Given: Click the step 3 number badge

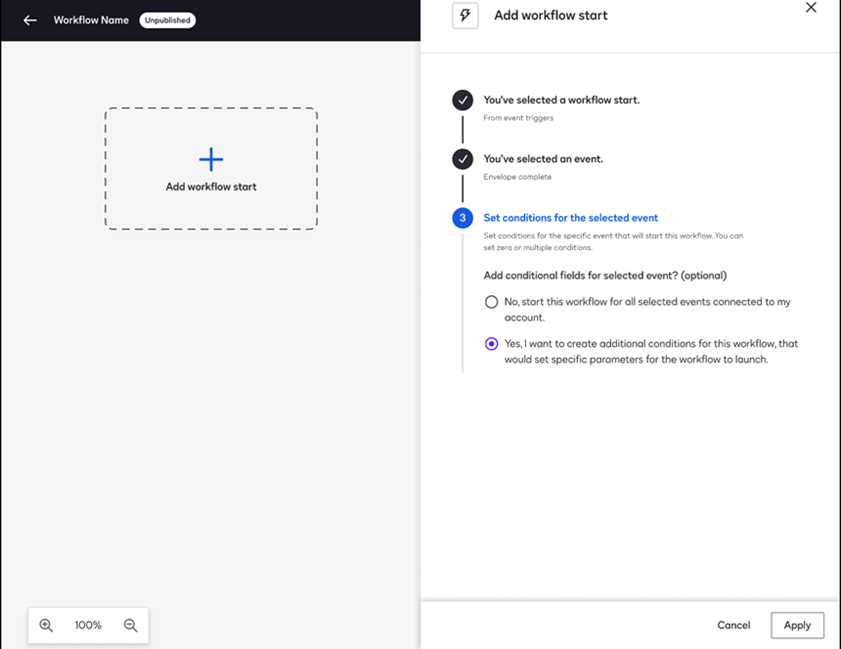Looking at the screenshot, I should 462,217.
